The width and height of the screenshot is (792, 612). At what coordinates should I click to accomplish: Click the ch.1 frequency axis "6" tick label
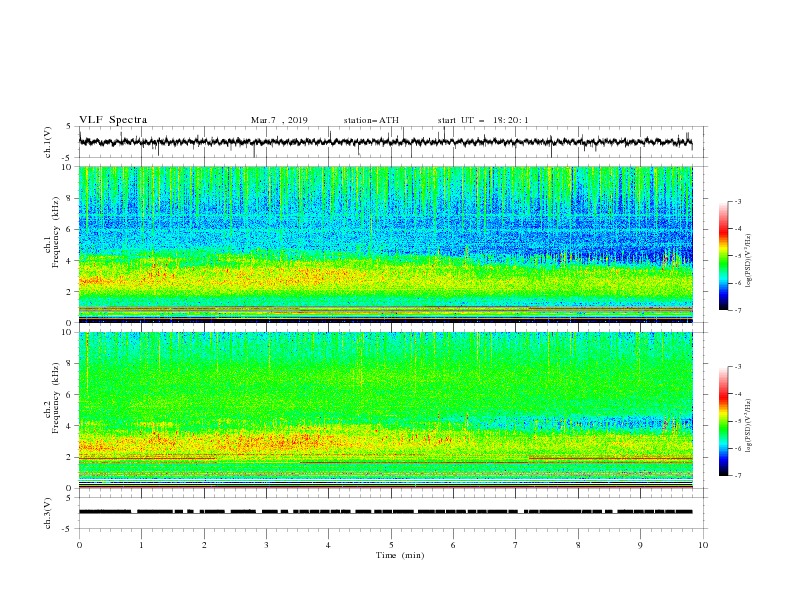tap(71, 229)
